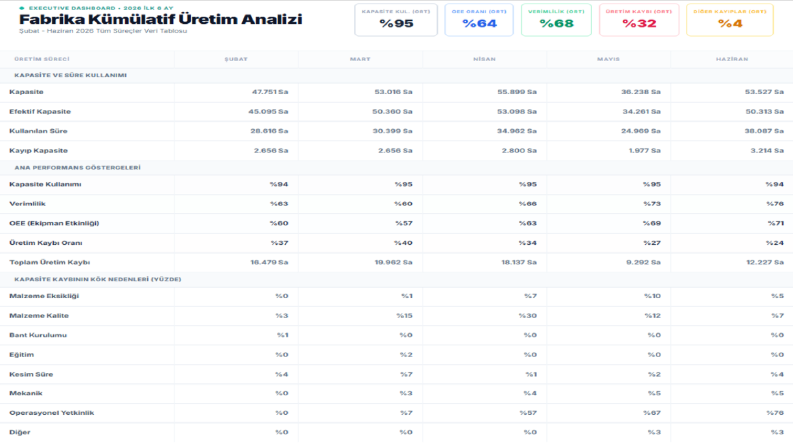
Task: Select the Efektif Kapasite row label
Action: pos(40,111)
